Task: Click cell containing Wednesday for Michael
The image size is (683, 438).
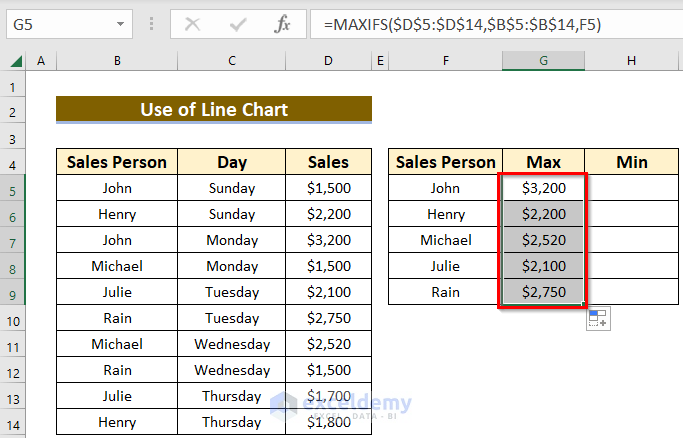Action: coord(232,344)
